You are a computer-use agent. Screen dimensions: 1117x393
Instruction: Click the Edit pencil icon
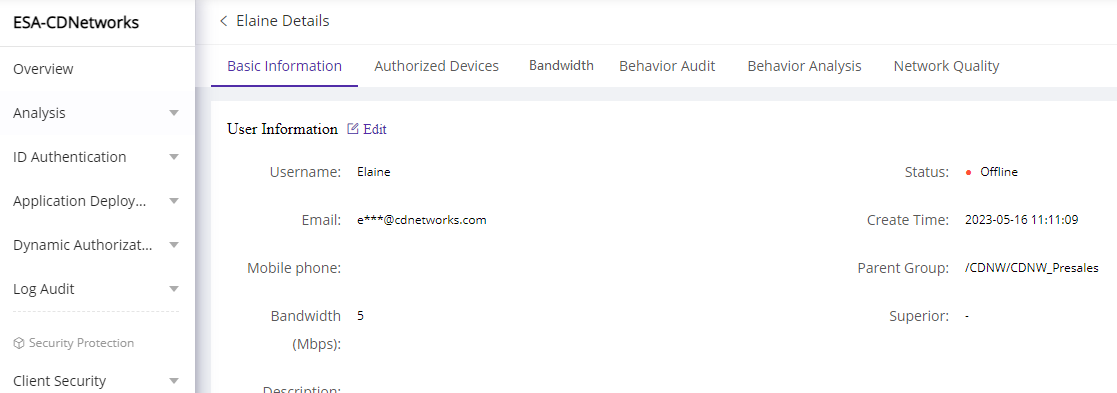click(353, 129)
